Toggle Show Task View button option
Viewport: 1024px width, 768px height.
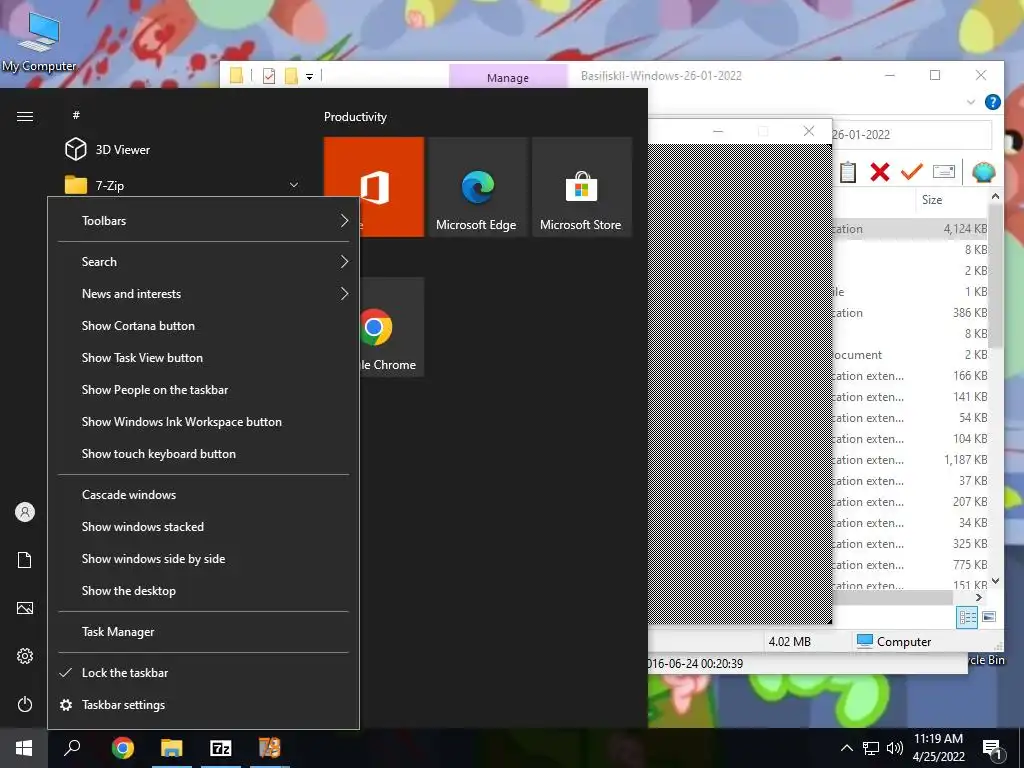(204, 358)
